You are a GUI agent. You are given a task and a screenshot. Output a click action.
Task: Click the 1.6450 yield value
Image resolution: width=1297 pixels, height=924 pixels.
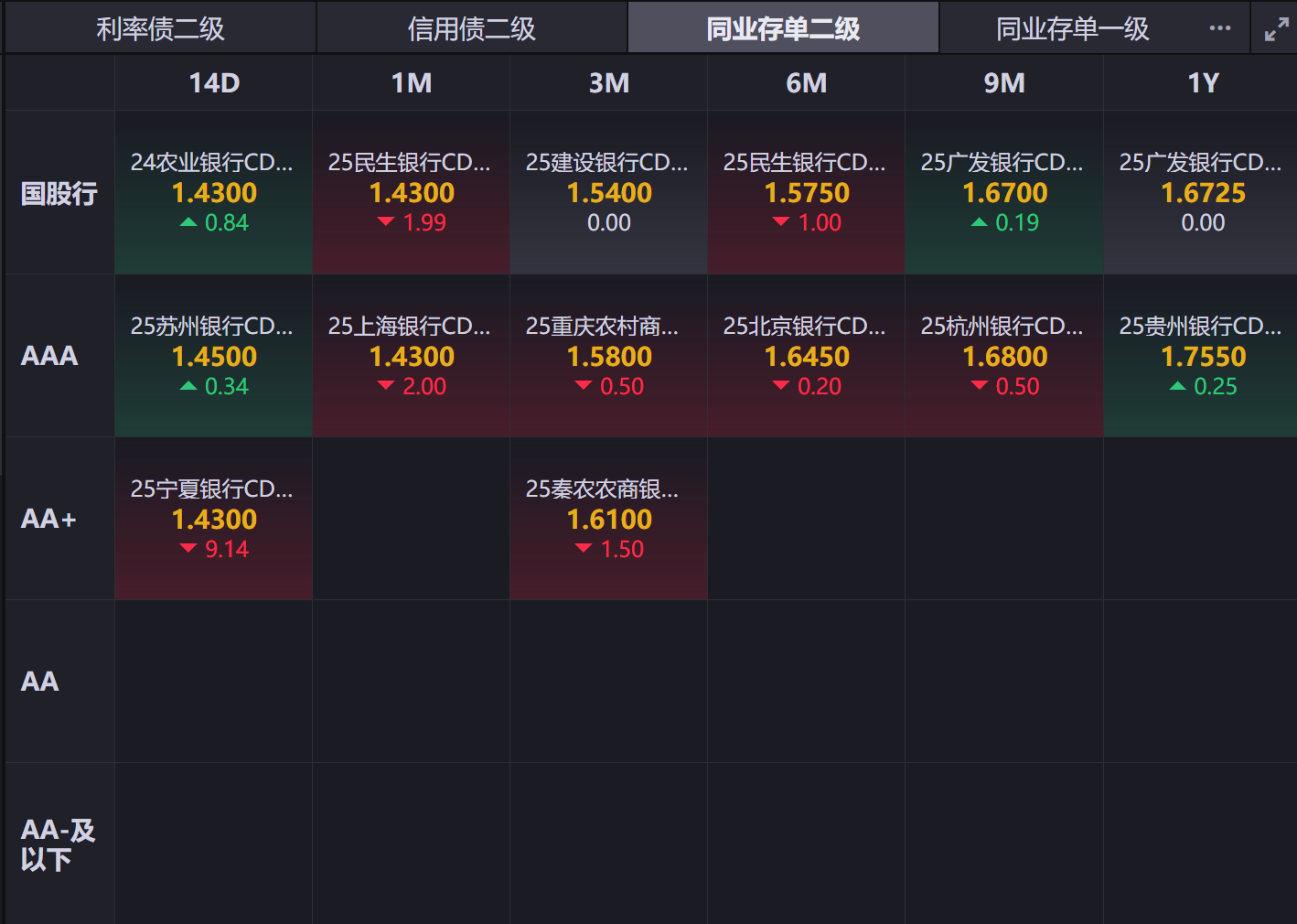[807, 357]
